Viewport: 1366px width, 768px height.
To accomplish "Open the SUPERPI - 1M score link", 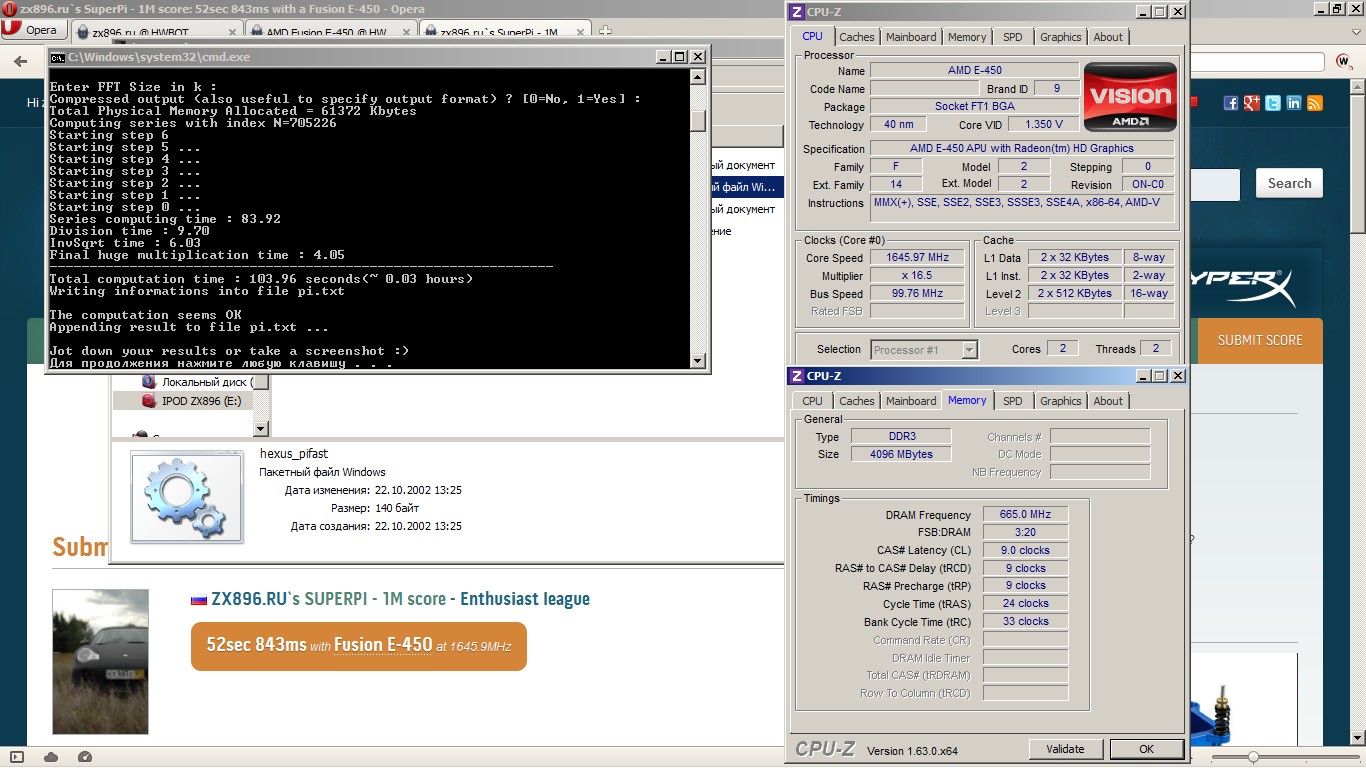I will pyautogui.click(x=375, y=599).
